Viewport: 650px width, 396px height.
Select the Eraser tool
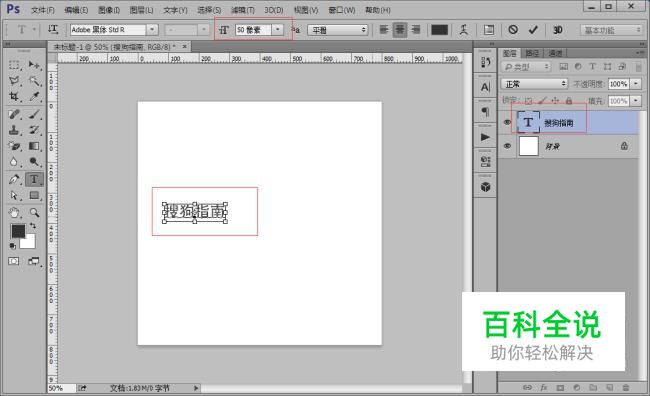point(14,146)
